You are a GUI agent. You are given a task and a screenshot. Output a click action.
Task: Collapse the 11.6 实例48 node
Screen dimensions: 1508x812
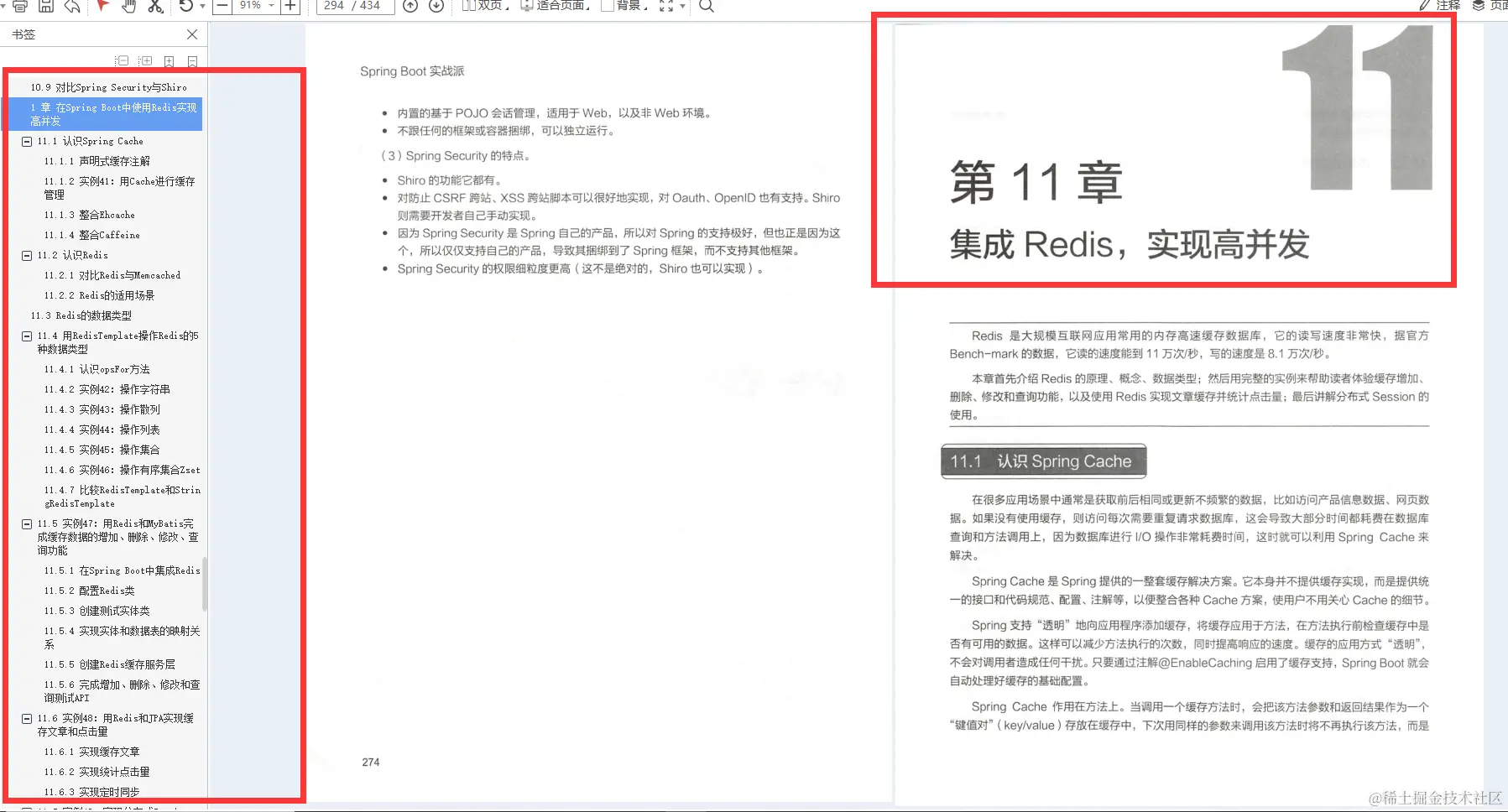(27, 719)
